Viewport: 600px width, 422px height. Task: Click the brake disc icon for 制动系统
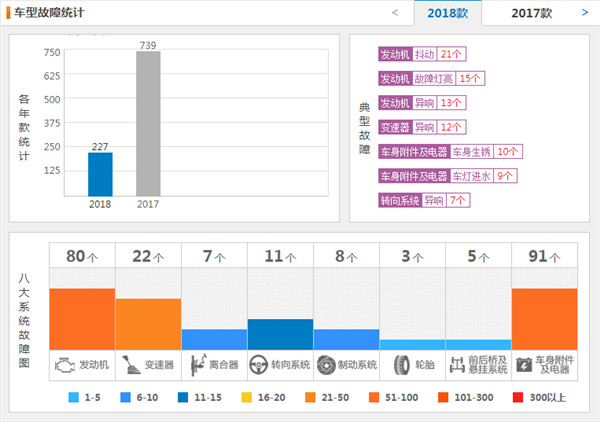pyautogui.click(x=326, y=365)
